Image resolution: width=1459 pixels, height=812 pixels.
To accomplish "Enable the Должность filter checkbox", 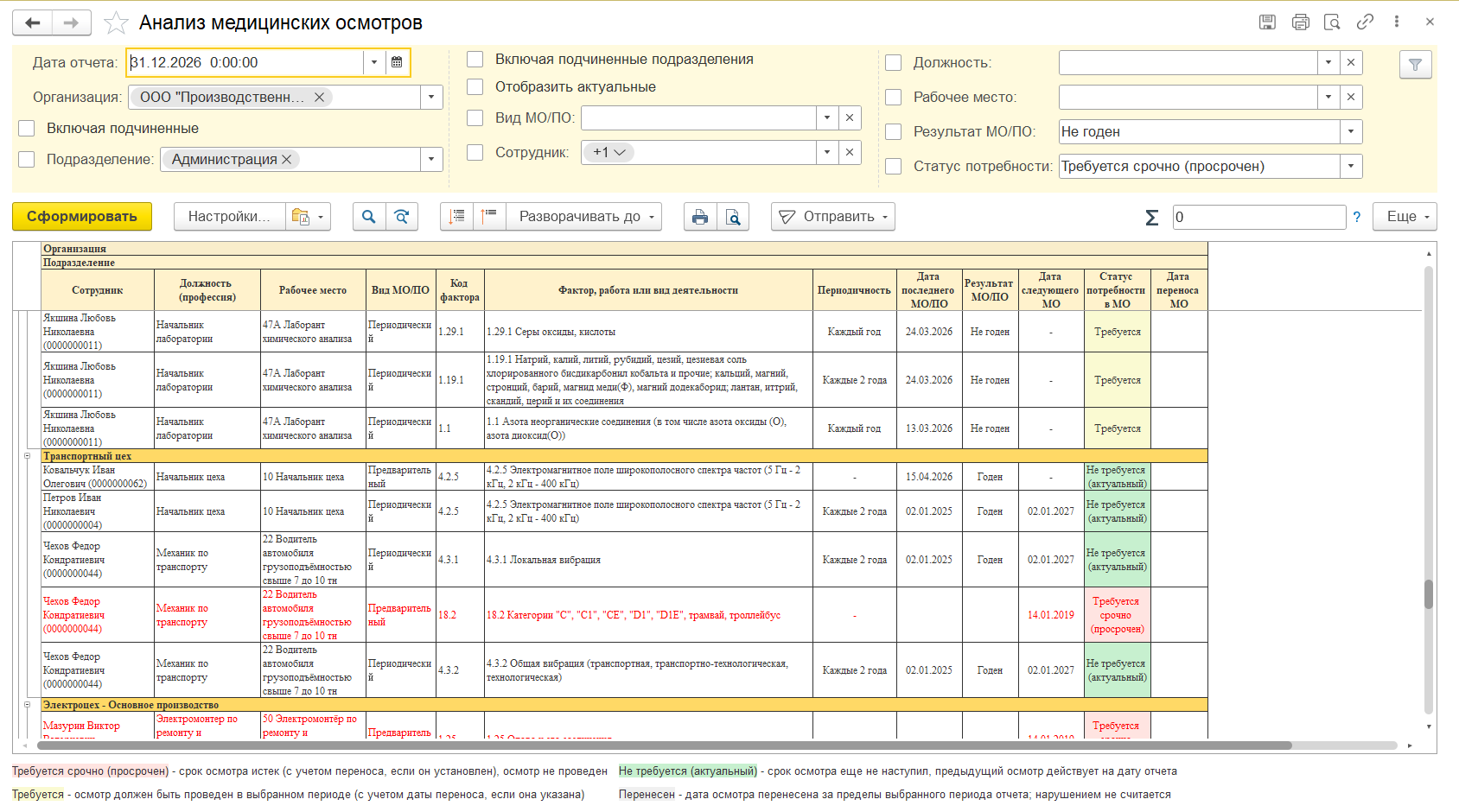I will click(x=894, y=63).
